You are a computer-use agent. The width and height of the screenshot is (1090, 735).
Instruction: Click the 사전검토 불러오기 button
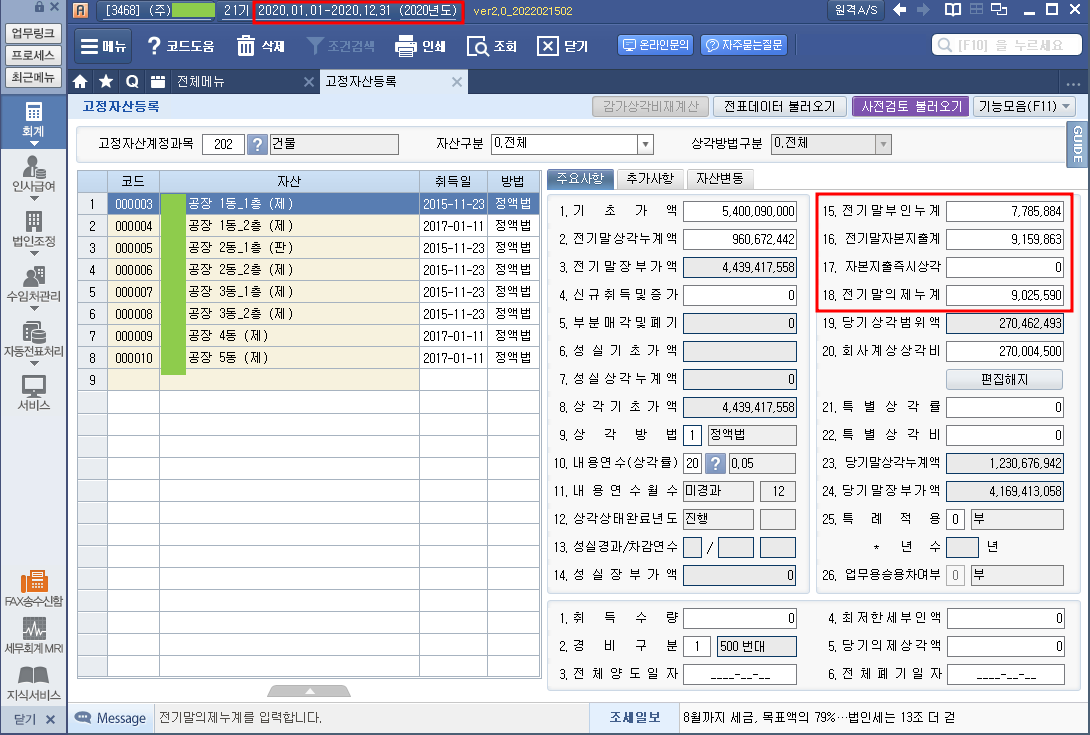pos(909,106)
